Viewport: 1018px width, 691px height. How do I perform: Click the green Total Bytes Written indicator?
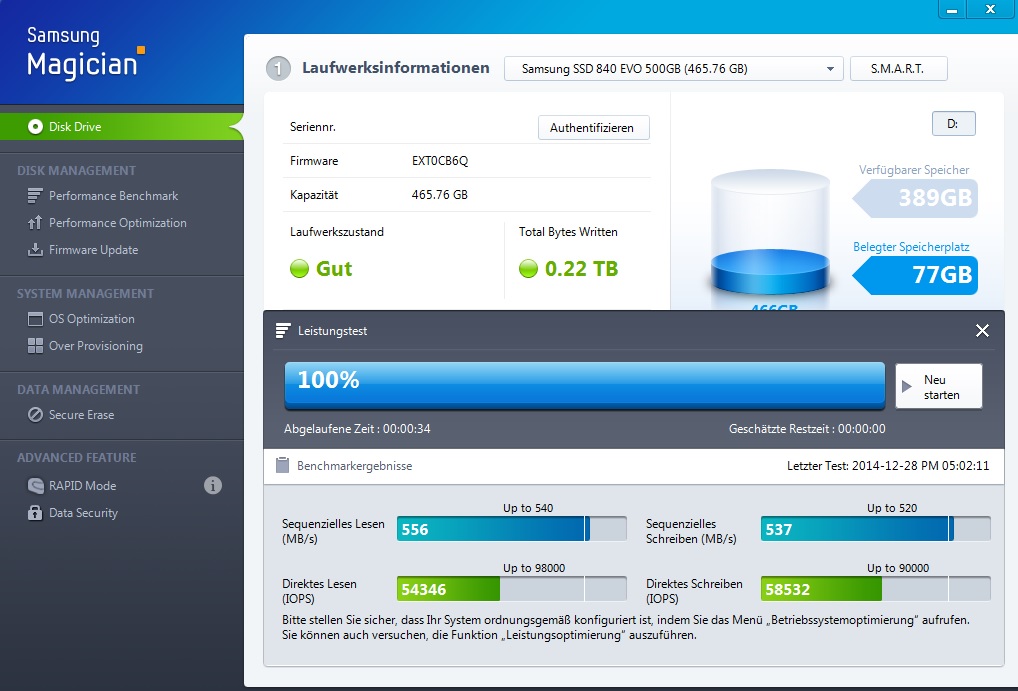pyautogui.click(x=528, y=269)
